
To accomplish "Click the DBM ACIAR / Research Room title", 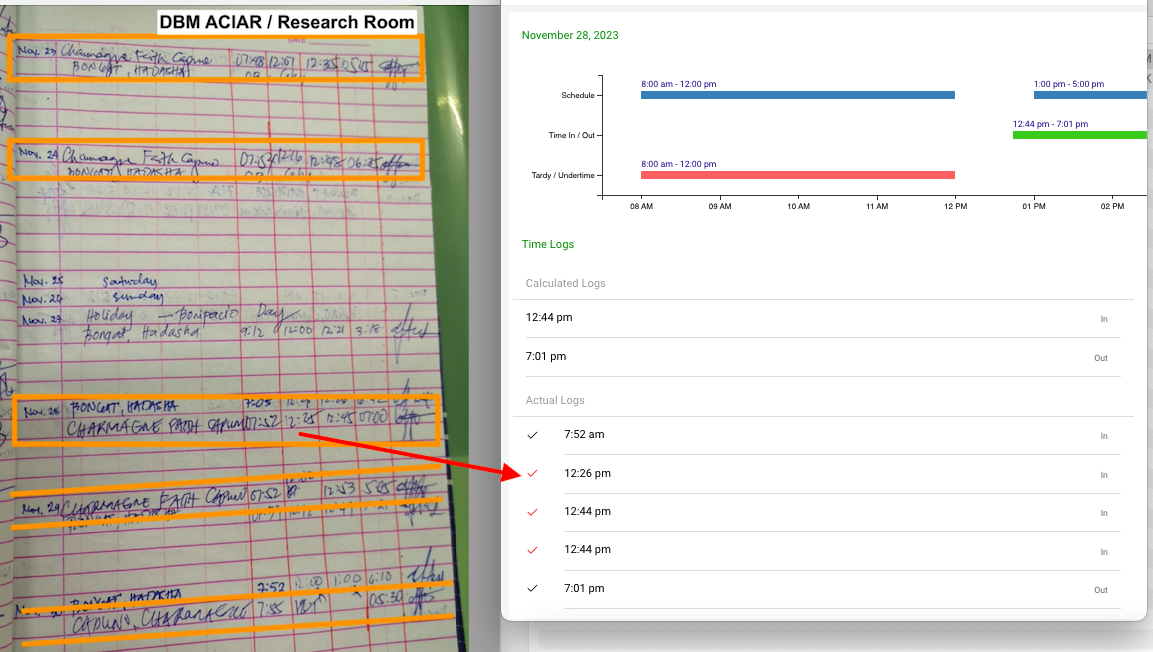I will [x=286, y=21].
